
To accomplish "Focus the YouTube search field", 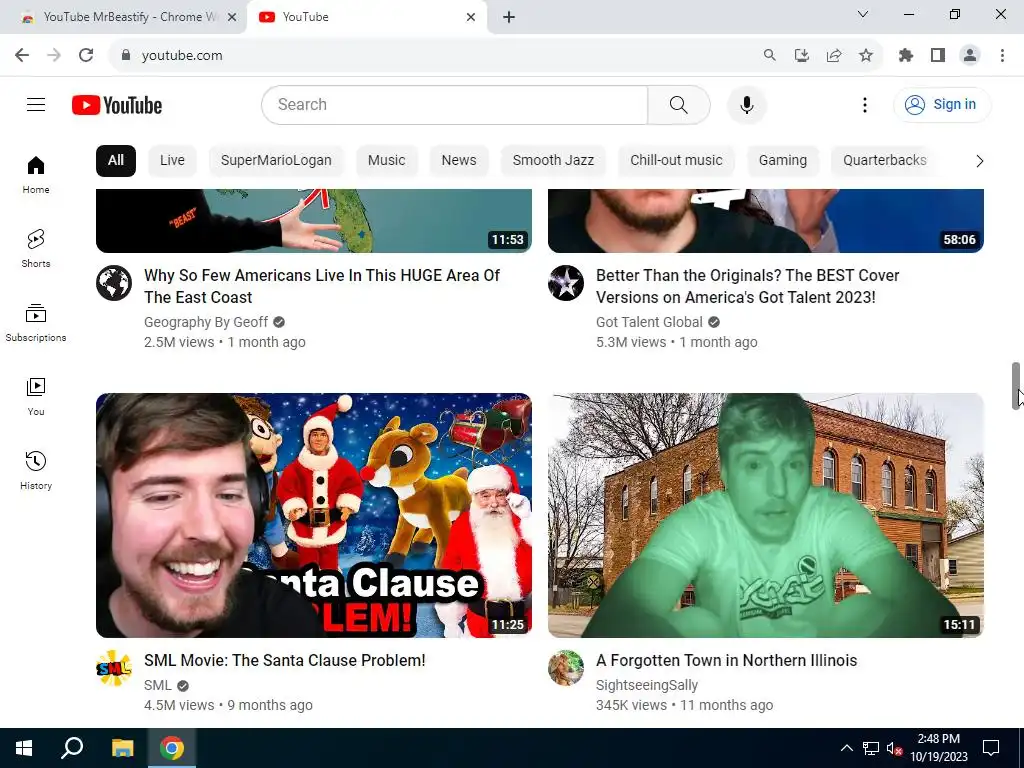I will [x=455, y=104].
